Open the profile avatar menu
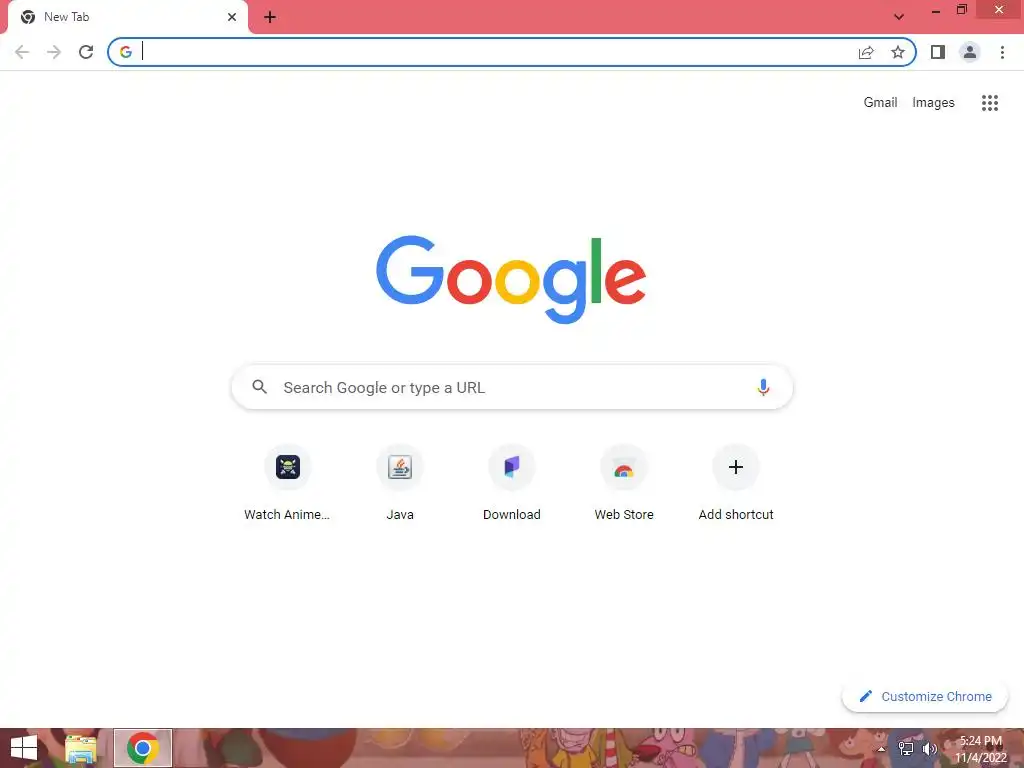Image resolution: width=1024 pixels, height=768 pixels. click(x=970, y=52)
